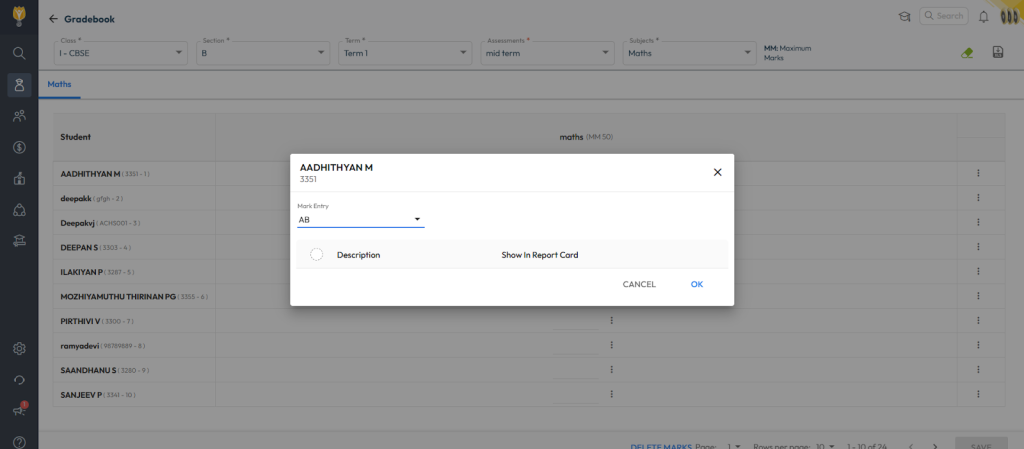Go back using Gradebook back arrow
1024x449 pixels.
tap(53, 19)
